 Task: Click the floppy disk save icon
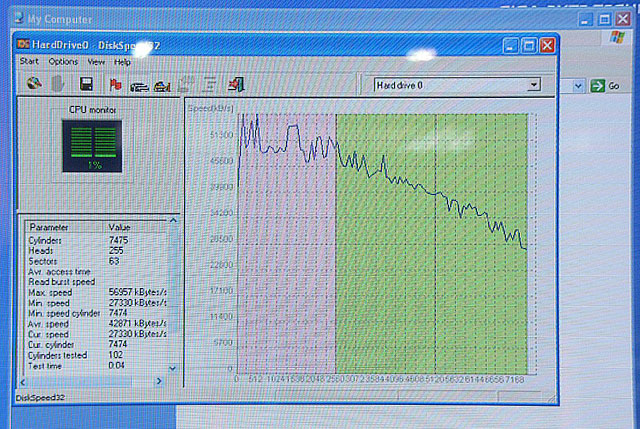coord(86,85)
